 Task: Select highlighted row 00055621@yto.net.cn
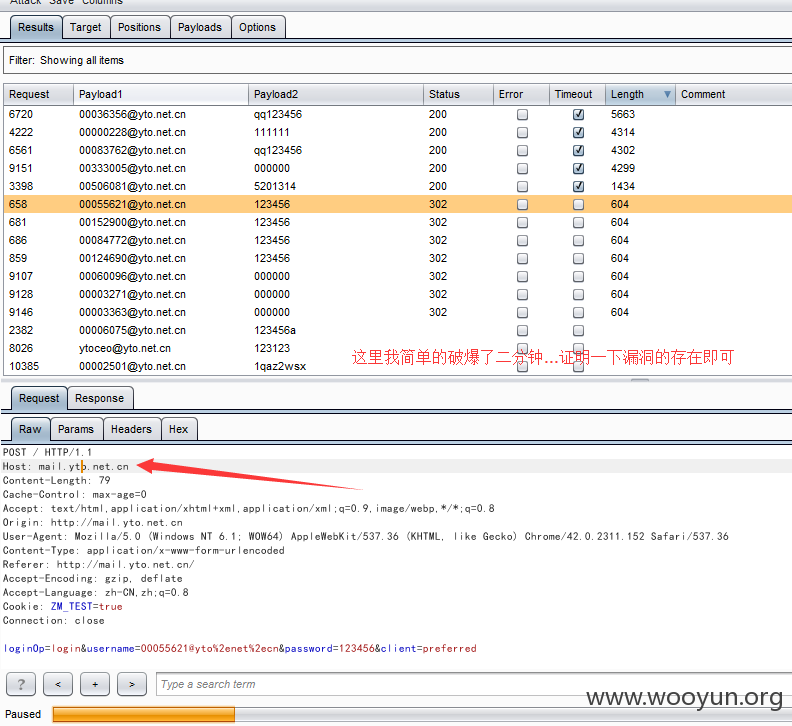pos(398,205)
